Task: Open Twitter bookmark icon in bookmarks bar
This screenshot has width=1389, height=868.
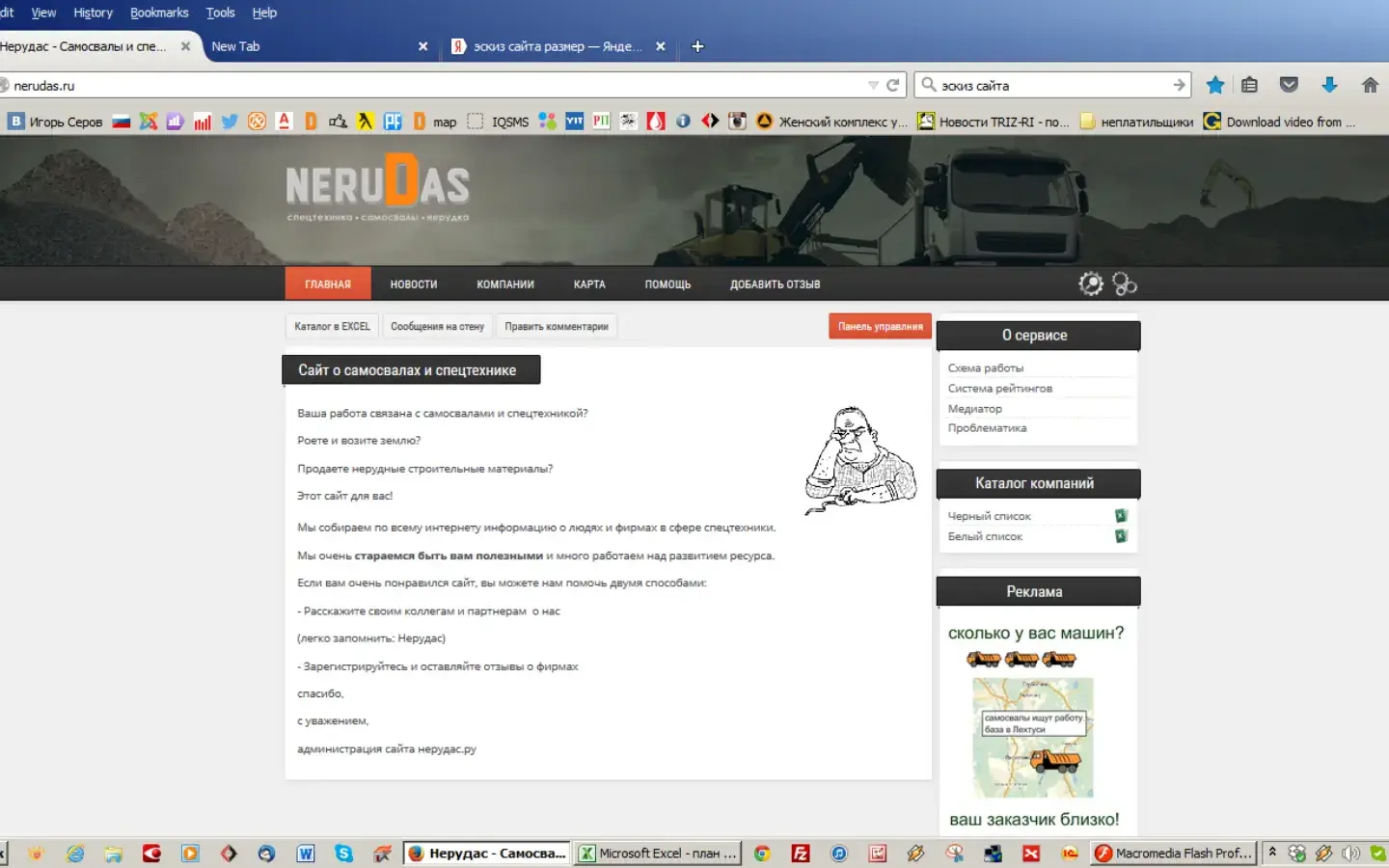Action: tap(230, 122)
